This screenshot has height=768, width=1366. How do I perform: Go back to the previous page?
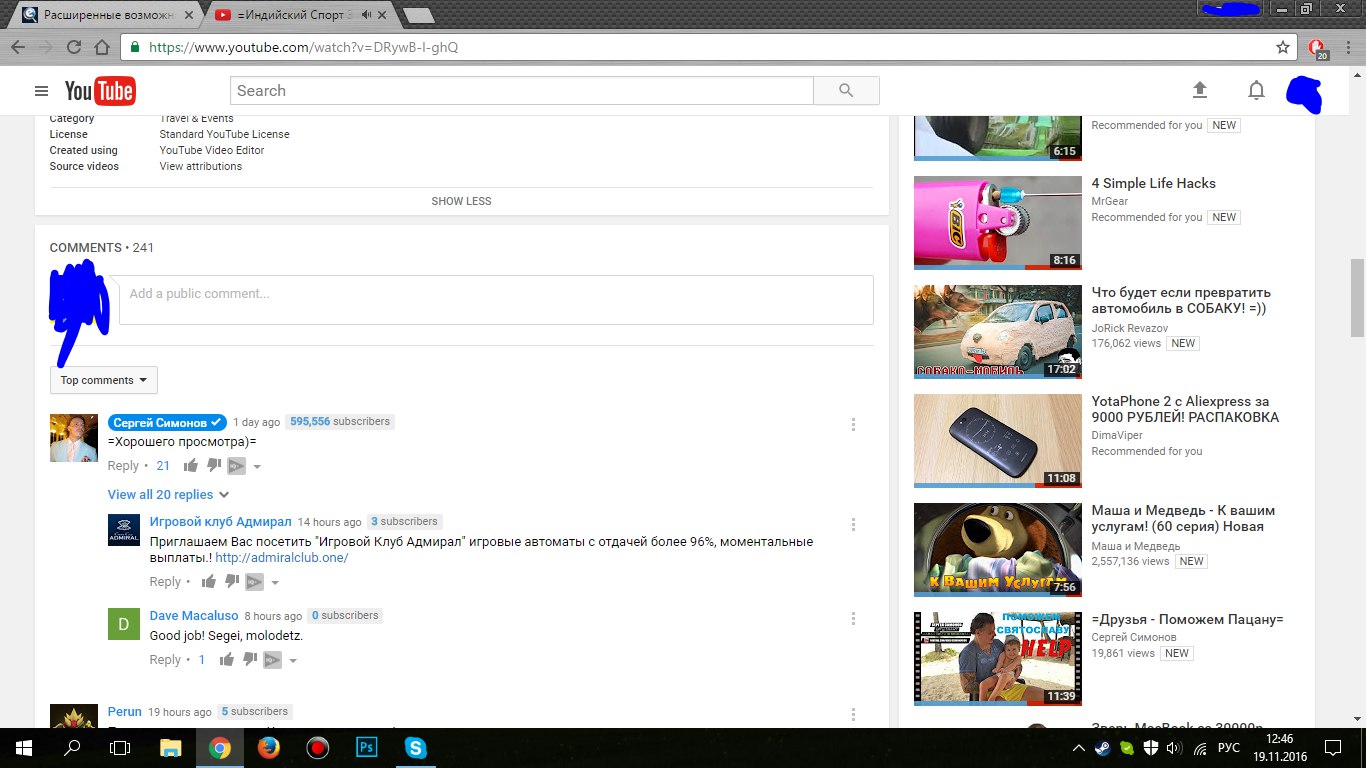point(17,47)
